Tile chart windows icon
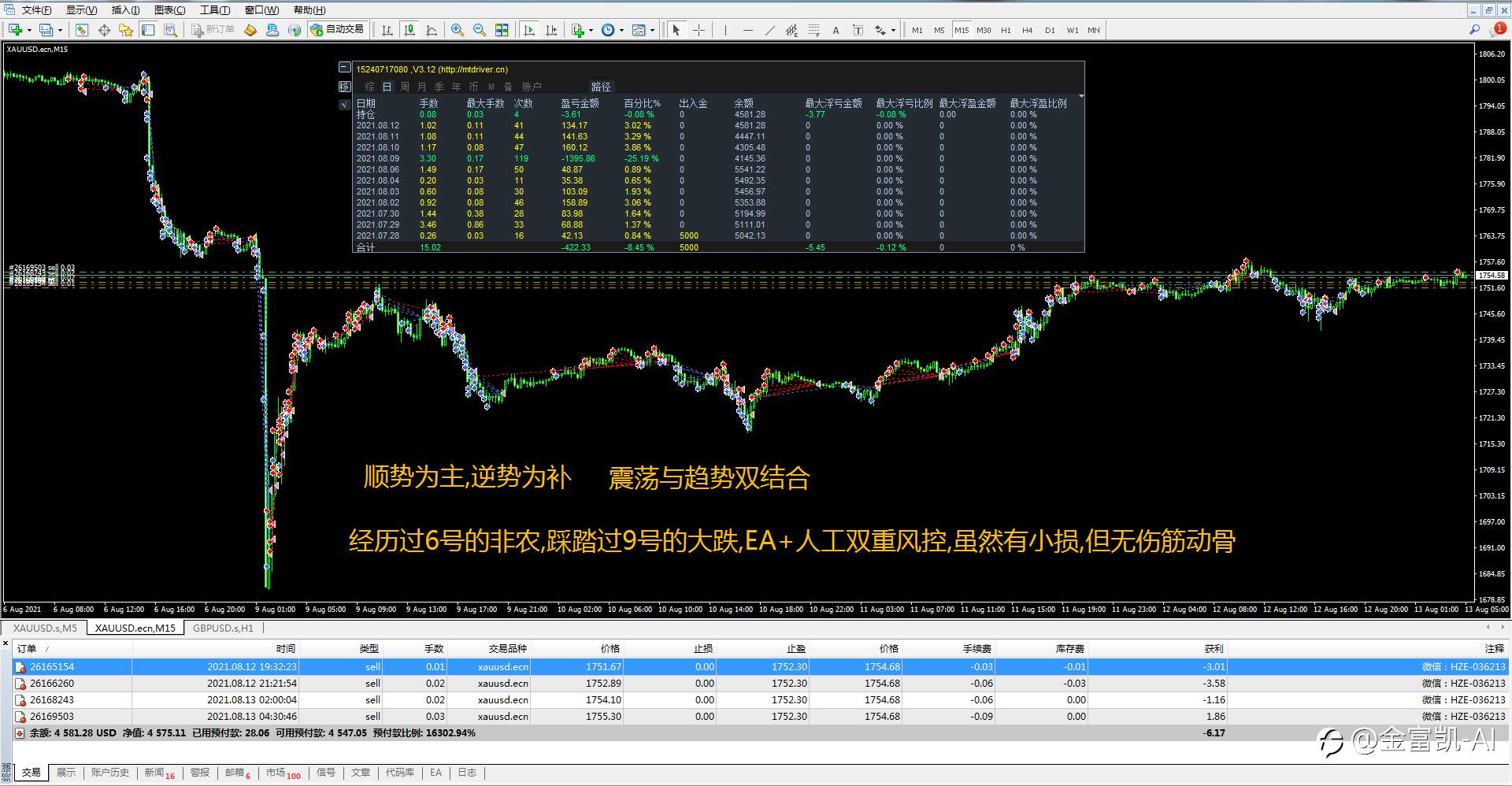This screenshot has height=786, width=1512. click(502, 30)
